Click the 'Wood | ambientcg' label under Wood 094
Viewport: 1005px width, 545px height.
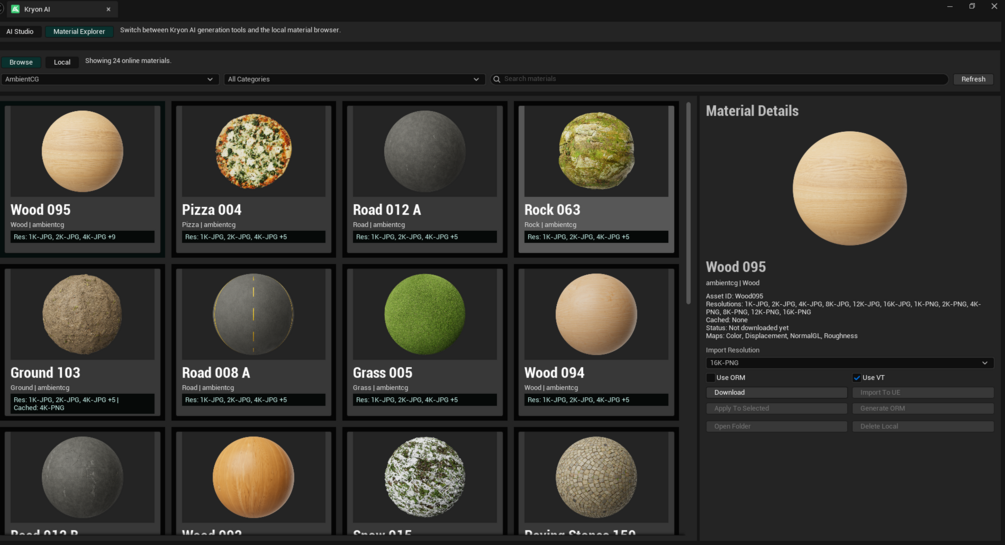point(551,387)
